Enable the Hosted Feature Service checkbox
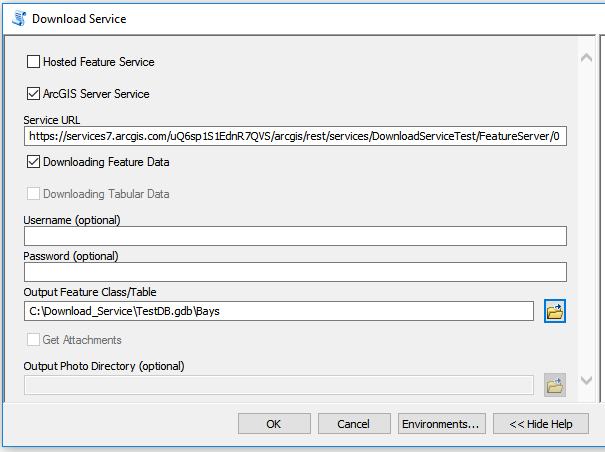The image size is (605, 452). [33, 62]
